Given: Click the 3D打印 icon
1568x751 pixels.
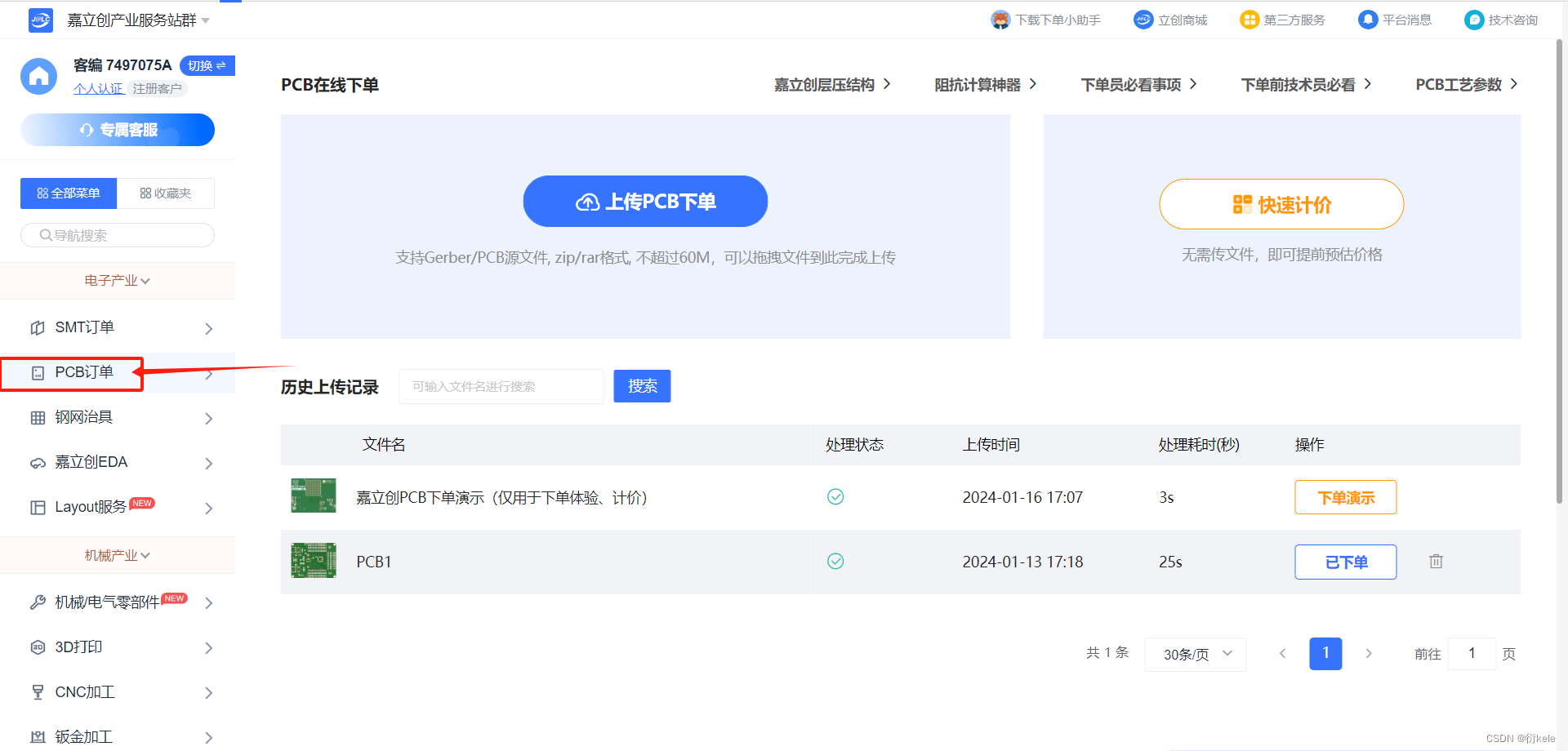Looking at the screenshot, I should coord(38,647).
